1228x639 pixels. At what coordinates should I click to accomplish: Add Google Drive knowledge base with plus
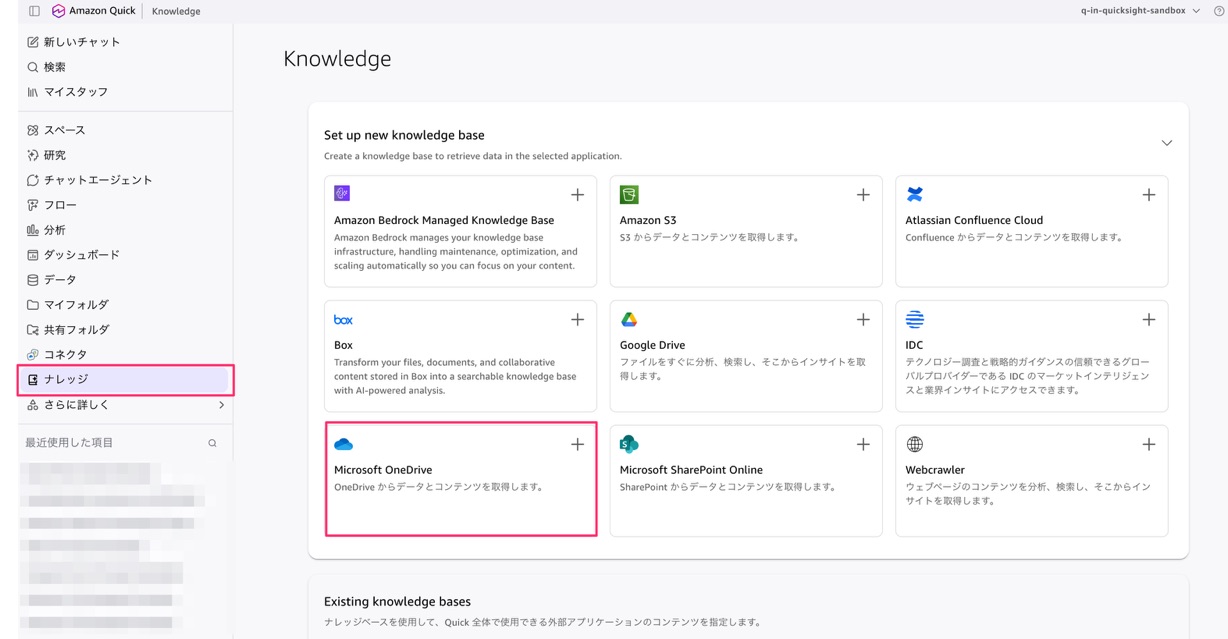pos(863,320)
